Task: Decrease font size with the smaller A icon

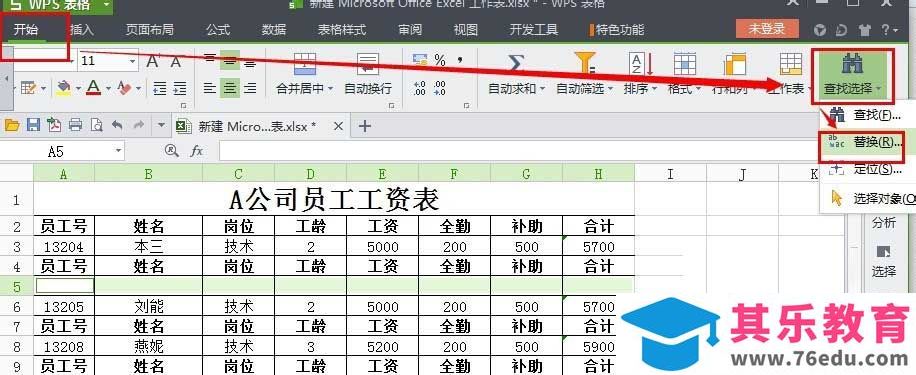Action: click(175, 61)
